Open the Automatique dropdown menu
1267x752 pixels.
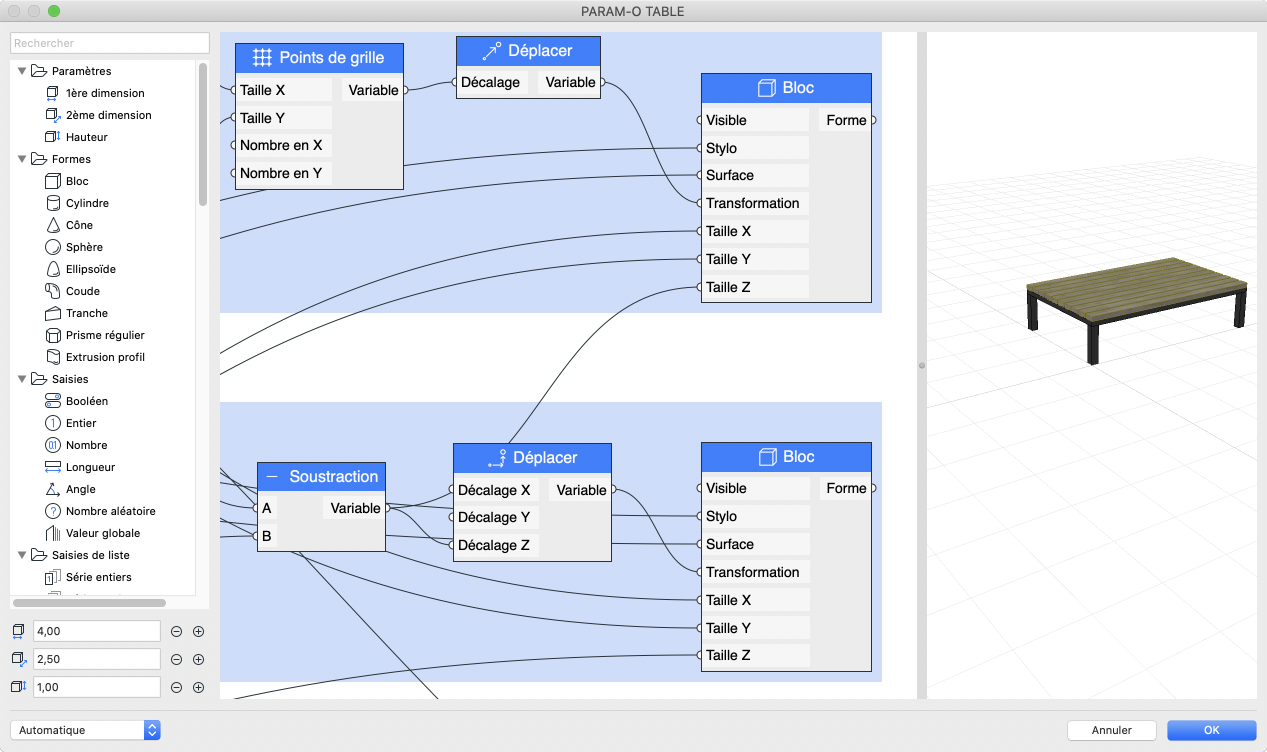coord(86,730)
